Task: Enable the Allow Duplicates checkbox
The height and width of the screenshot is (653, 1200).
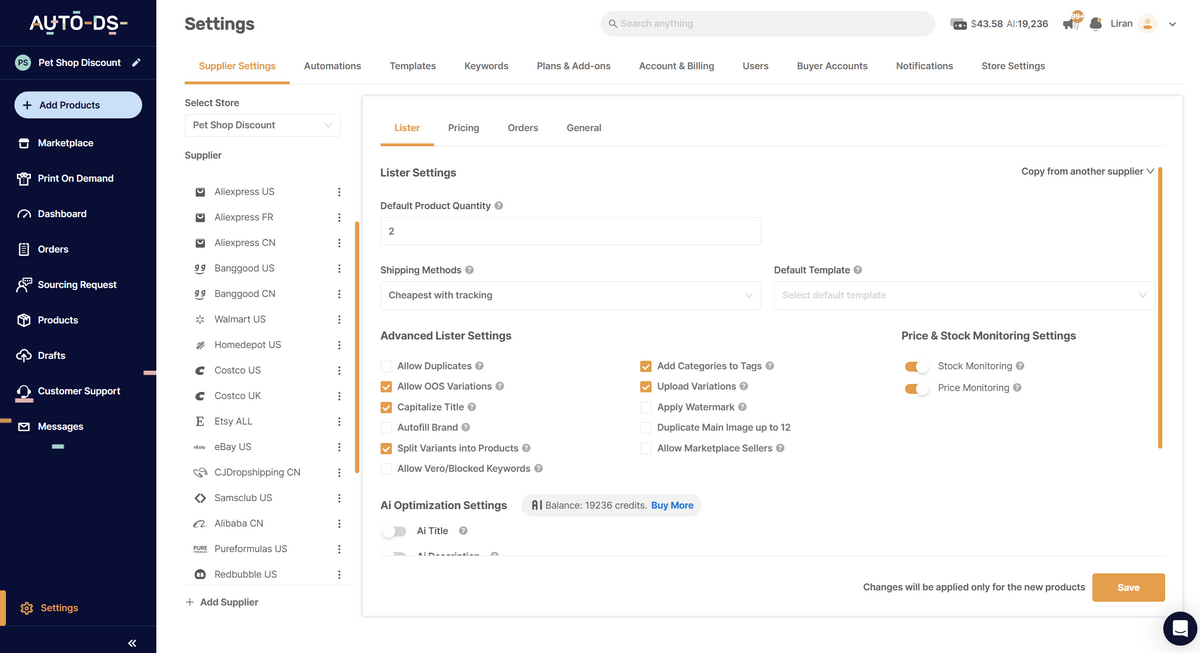Action: tap(386, 366)
